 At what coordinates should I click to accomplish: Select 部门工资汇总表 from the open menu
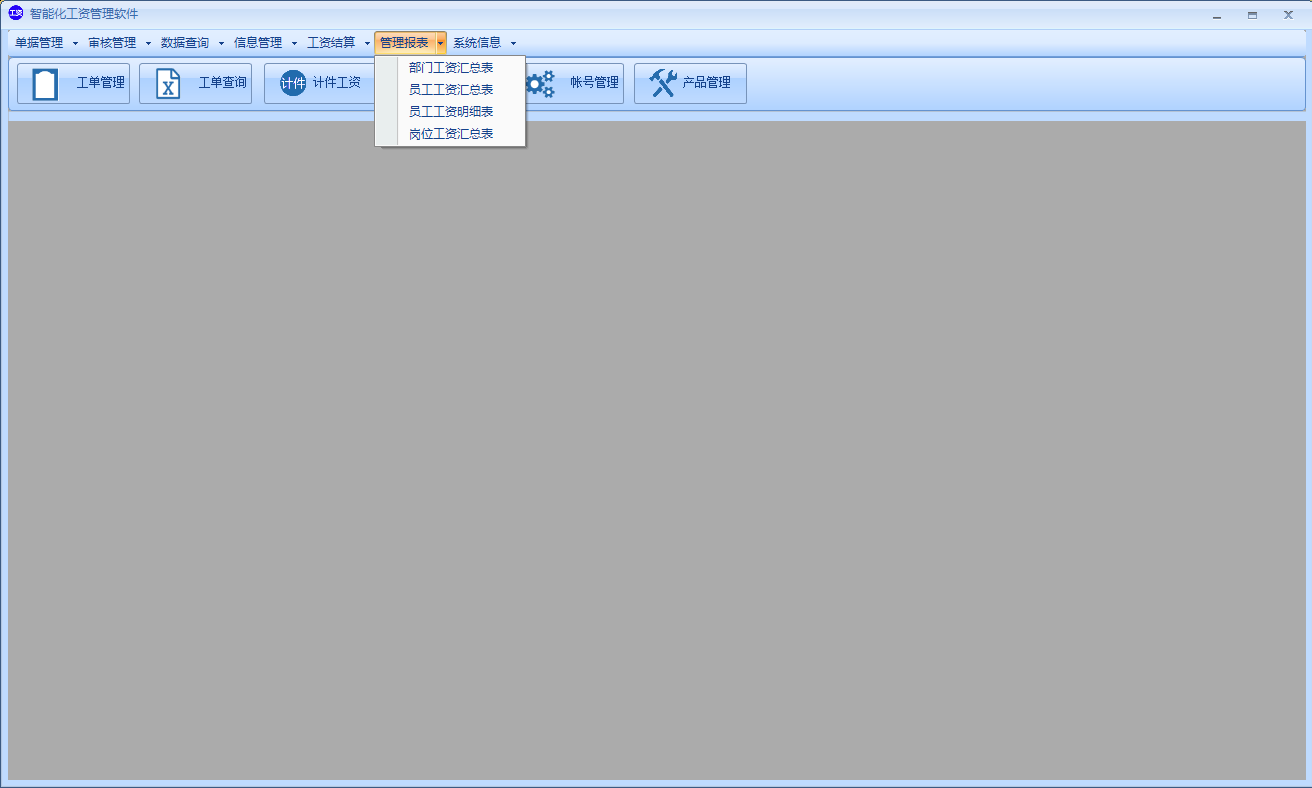[x=451, y=68]
